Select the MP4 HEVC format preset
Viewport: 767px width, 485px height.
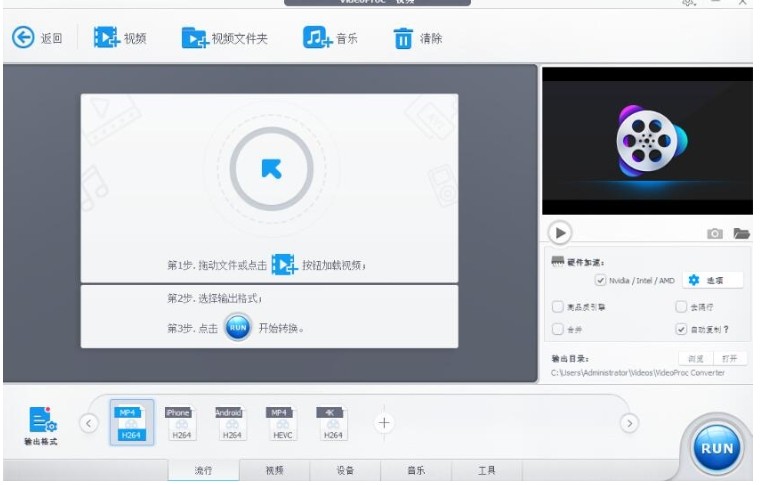pos(281,423)
